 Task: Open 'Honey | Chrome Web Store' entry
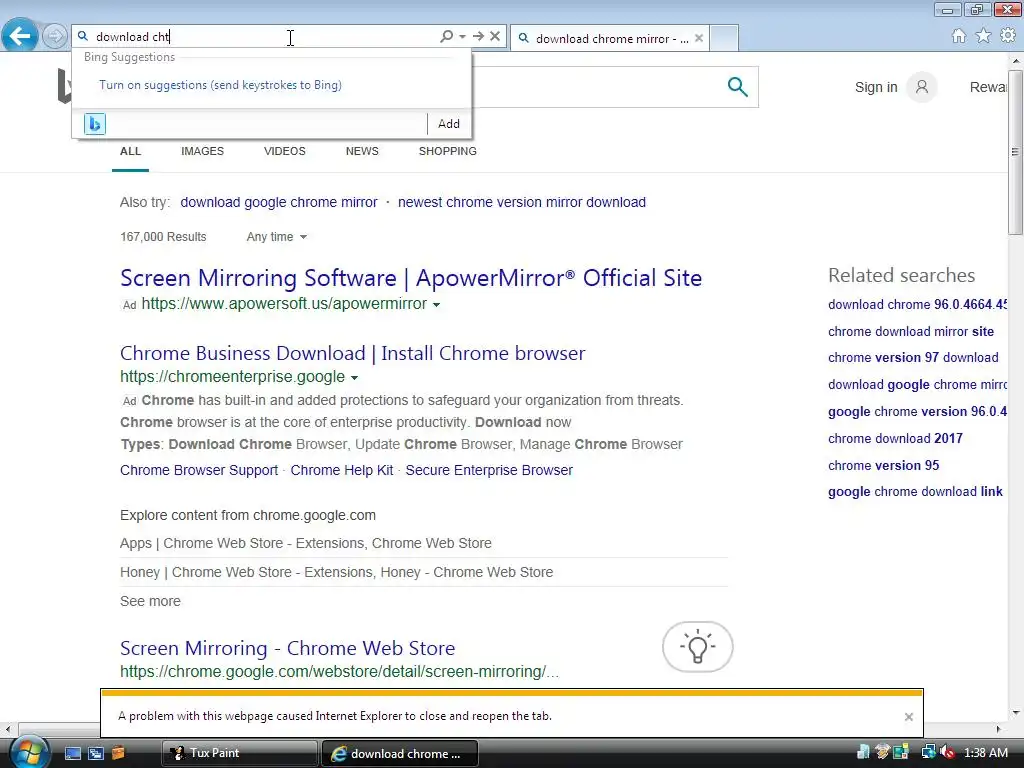336,572
